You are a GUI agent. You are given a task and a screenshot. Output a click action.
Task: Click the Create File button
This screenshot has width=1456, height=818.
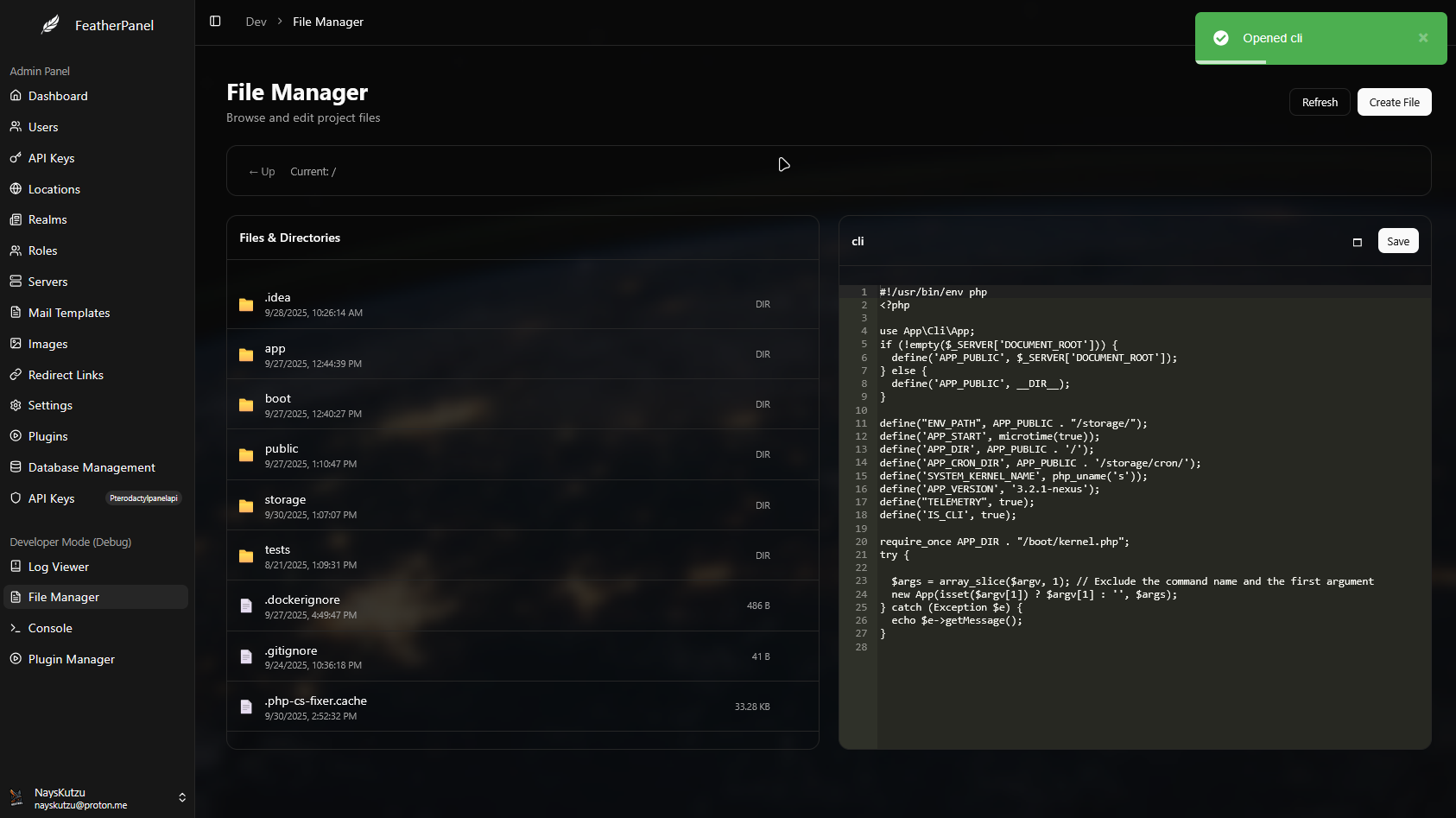coord(1394,102)
